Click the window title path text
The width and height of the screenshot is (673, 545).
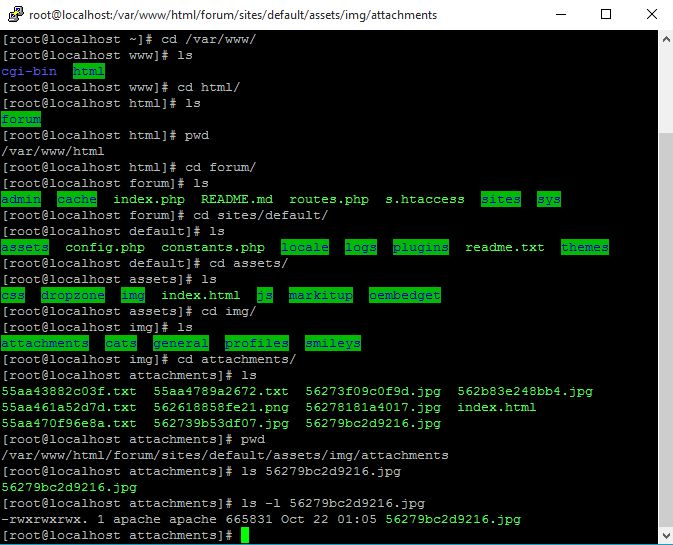pyautogui.click(x=233, y=15)
